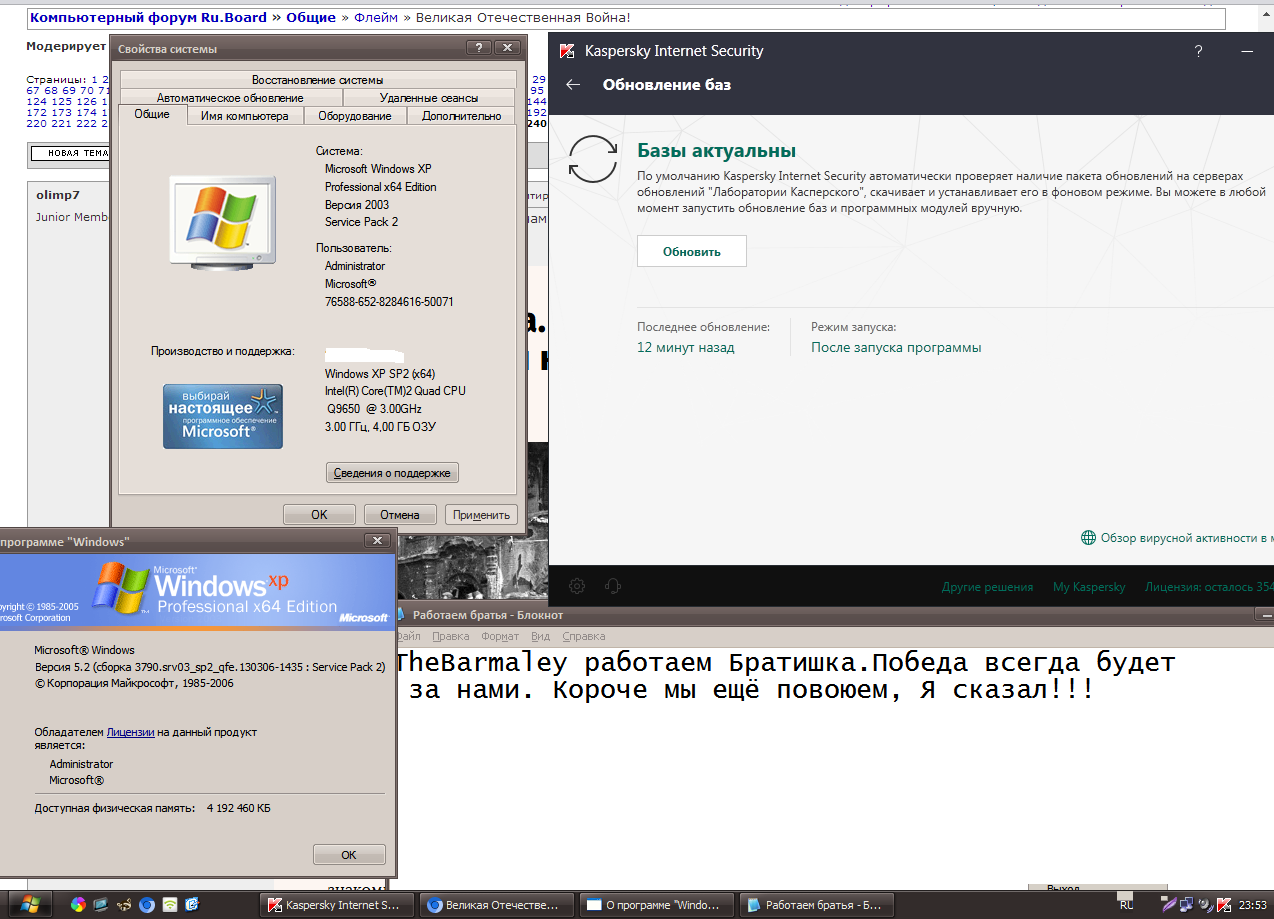Click Обновить button in Kaspersky
The width and height of the screenshot is (1274, 919).
692,251
